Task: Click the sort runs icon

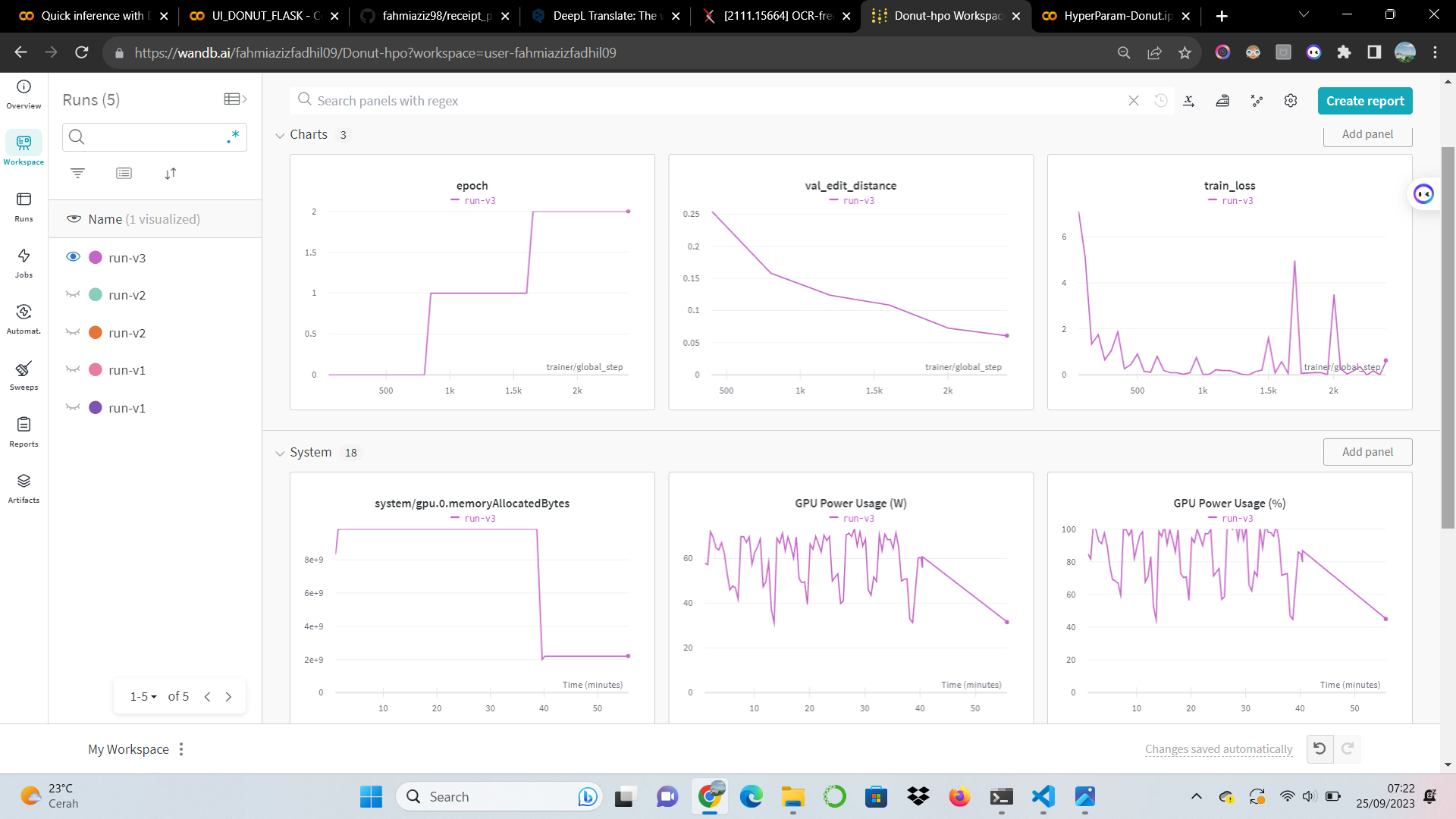Action: (x=170, y=174)
